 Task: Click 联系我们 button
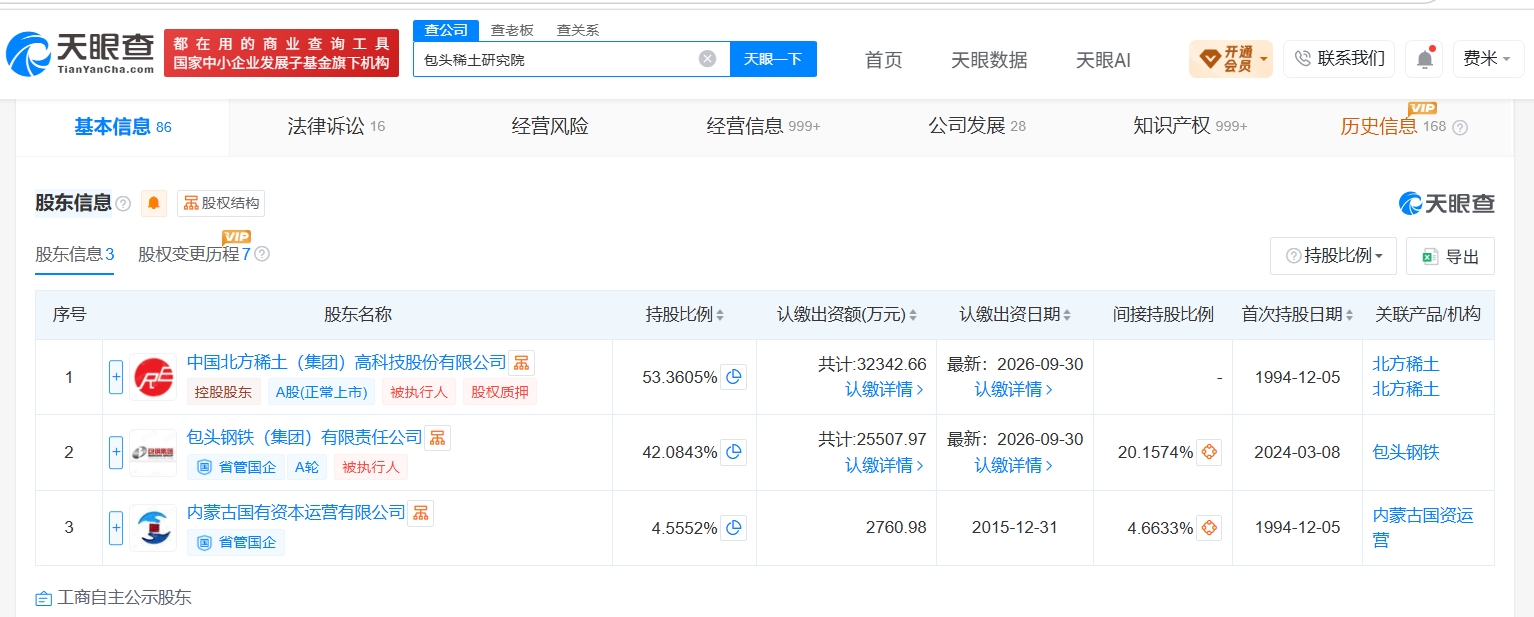point(1339,59)
